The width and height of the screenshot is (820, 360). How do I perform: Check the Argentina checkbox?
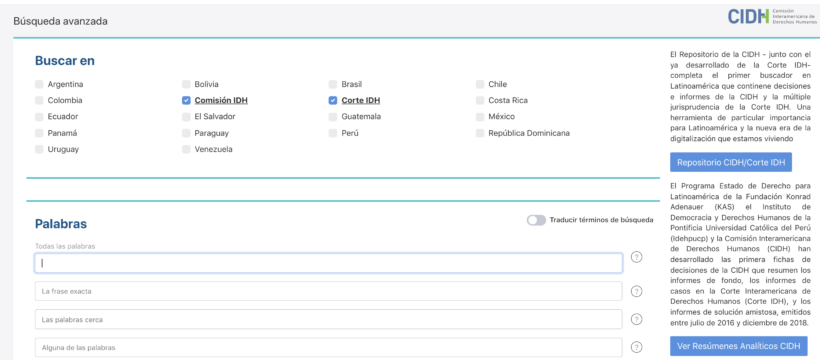click(39, 84)
